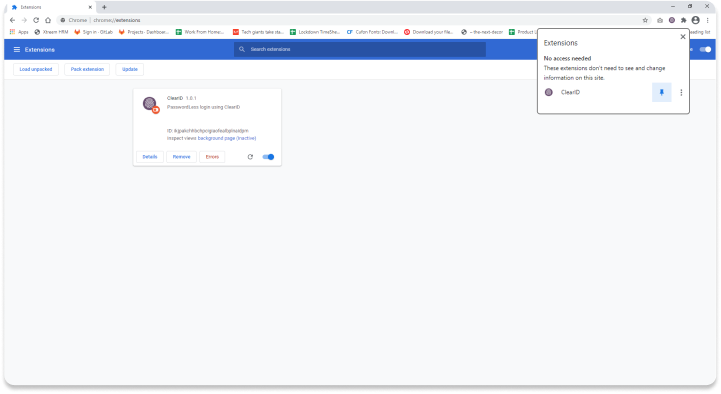Click the No access needed heading
The height and width of the screenshot is (394, 721).
tap(567, 58)
